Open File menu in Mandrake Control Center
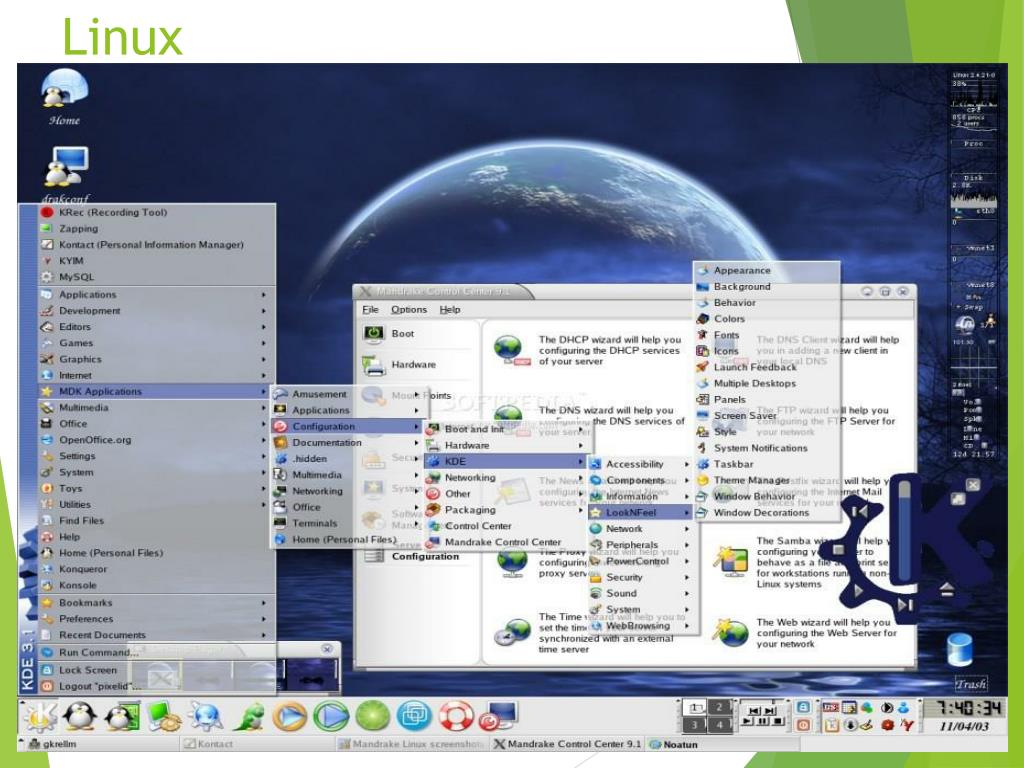This screenshot has width=1024, height=768. 370,310
